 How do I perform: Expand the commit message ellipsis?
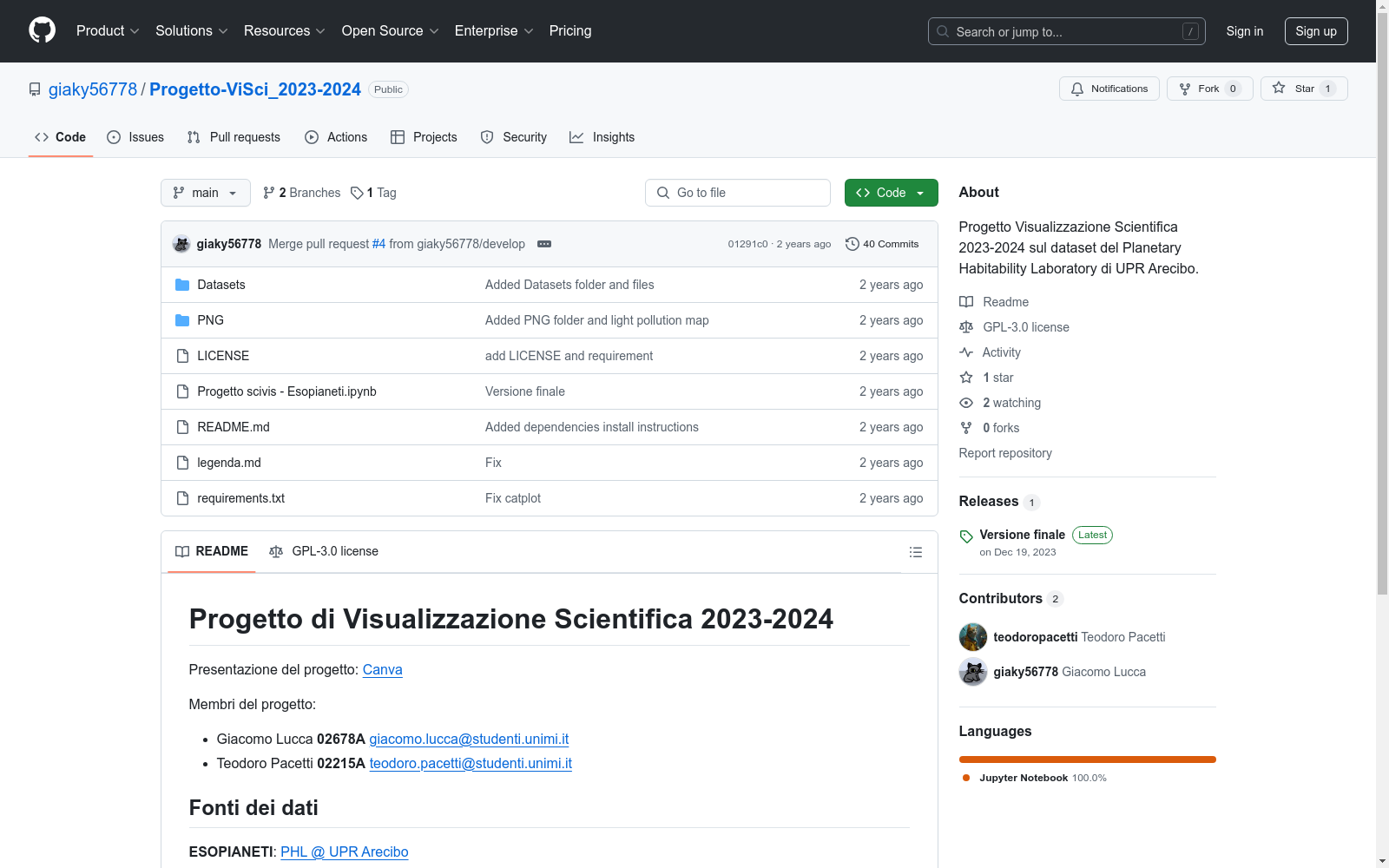[544, 244]
